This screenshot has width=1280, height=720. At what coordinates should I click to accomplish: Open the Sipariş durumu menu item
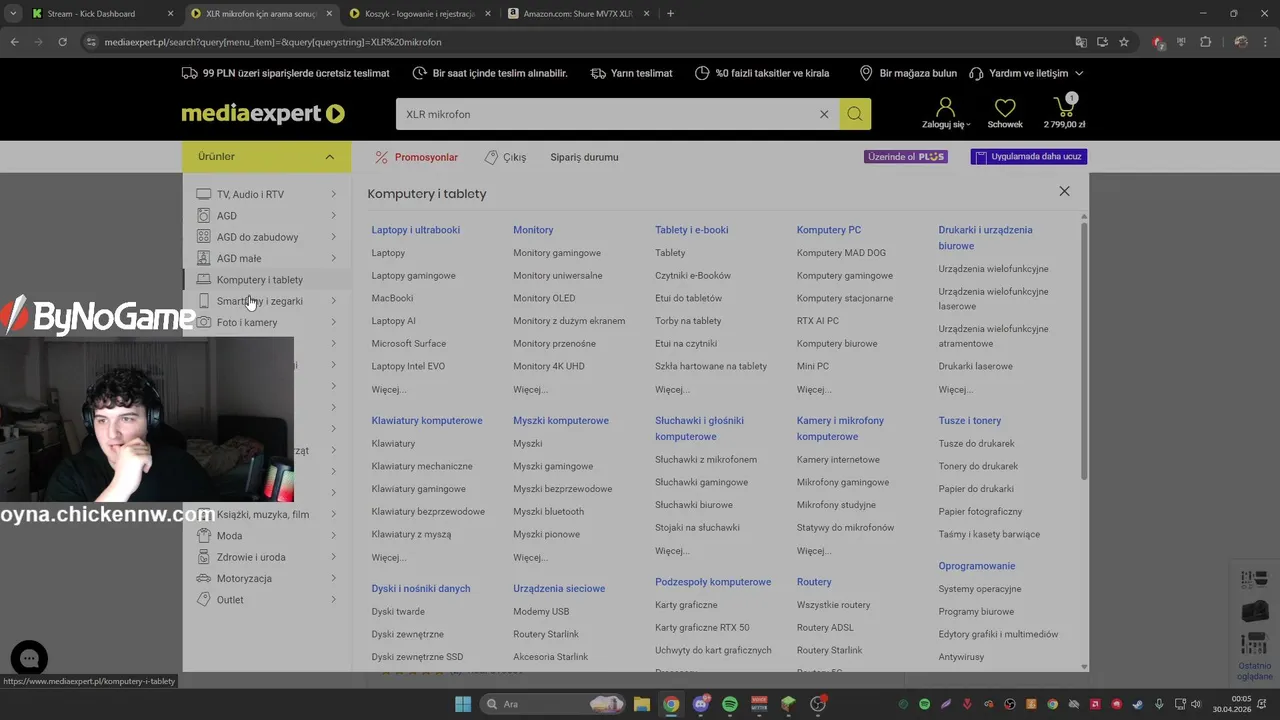click(x=584, y=157)
